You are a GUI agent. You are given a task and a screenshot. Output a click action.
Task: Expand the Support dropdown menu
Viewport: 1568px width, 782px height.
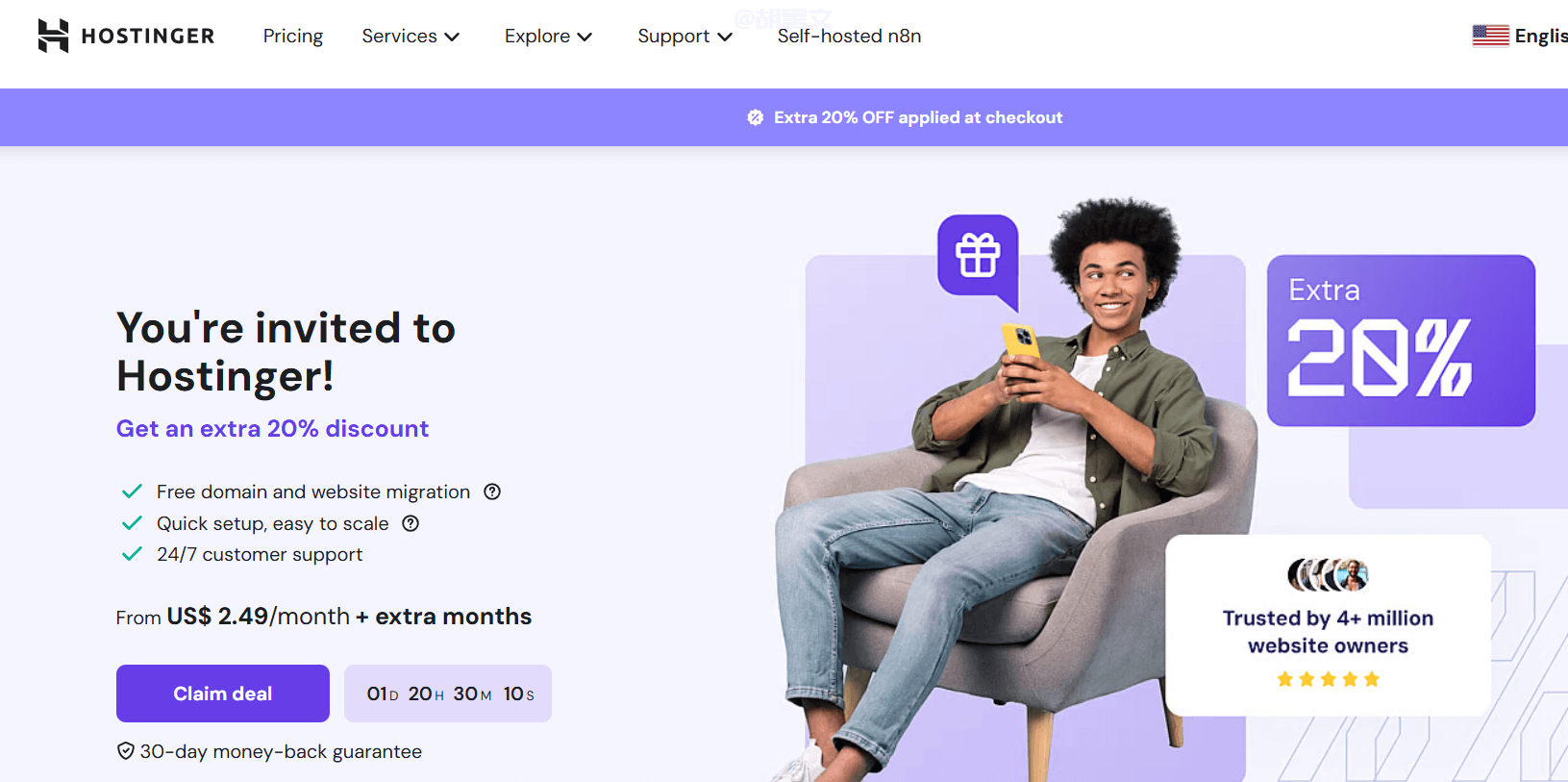(x=684, y=36)
